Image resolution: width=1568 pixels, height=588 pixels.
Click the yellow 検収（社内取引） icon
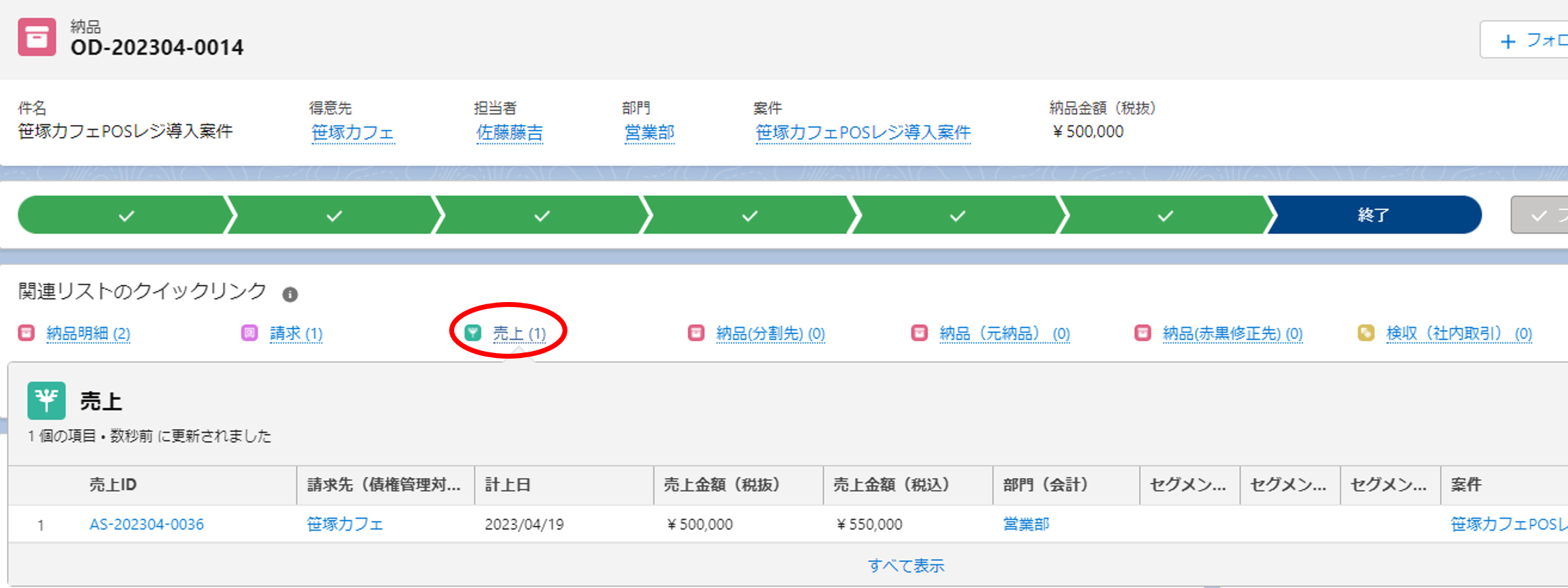coord(1366,333)
